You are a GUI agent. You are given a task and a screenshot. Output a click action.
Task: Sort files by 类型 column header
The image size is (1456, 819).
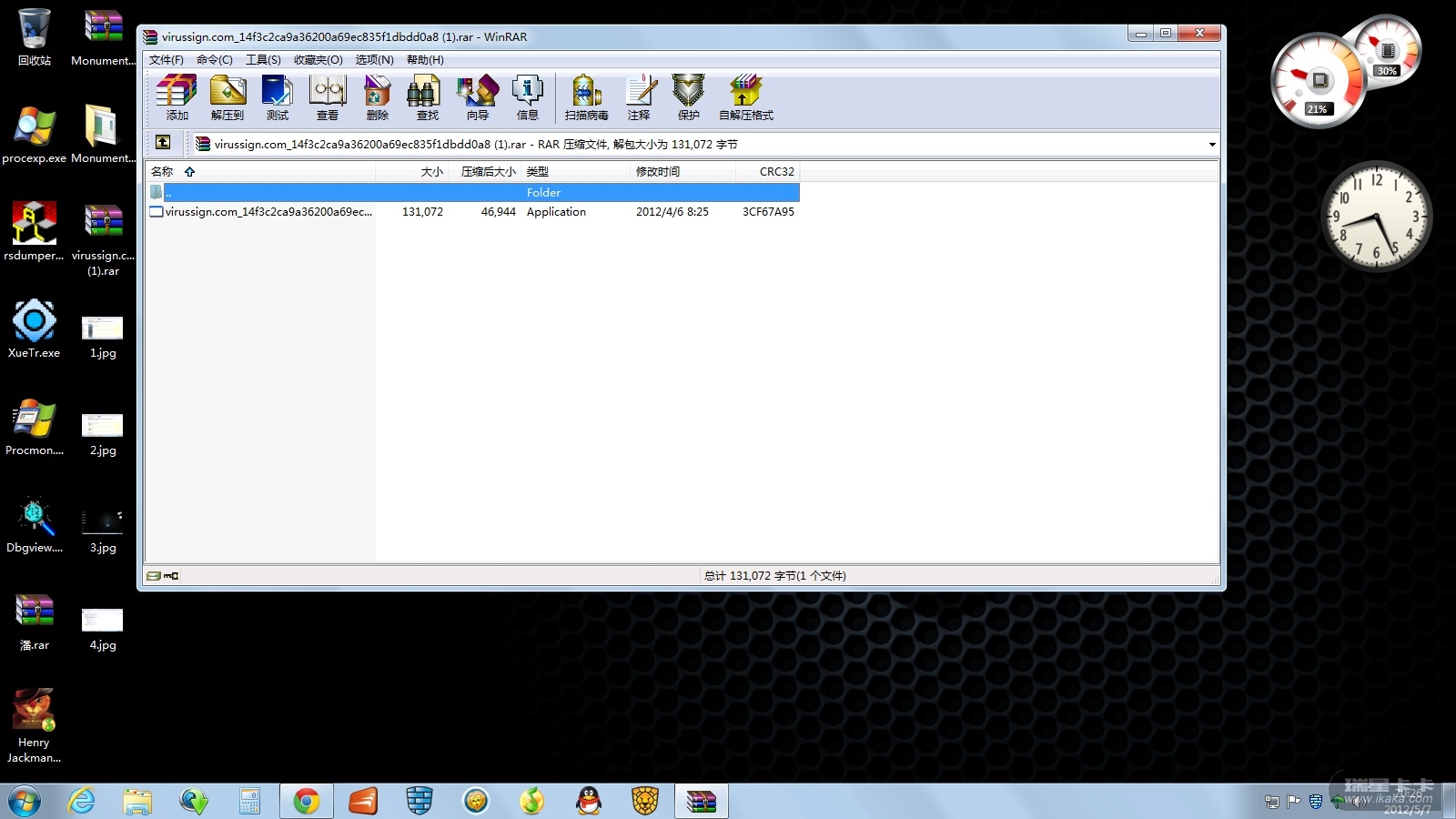[576, 172]
